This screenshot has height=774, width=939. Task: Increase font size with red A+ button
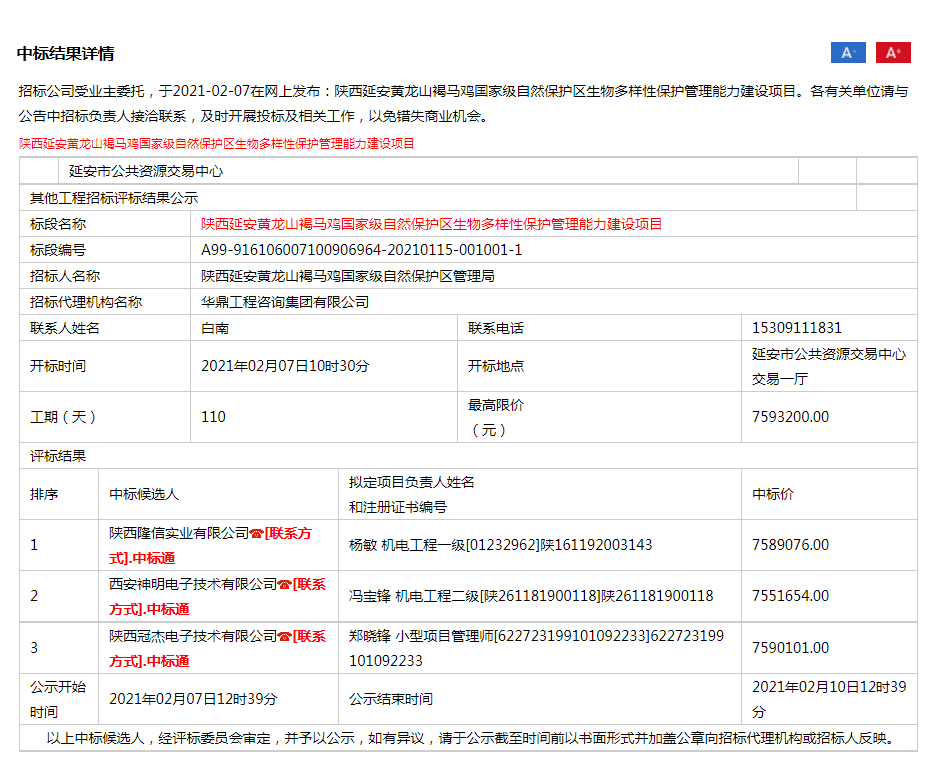pos(893,53)
